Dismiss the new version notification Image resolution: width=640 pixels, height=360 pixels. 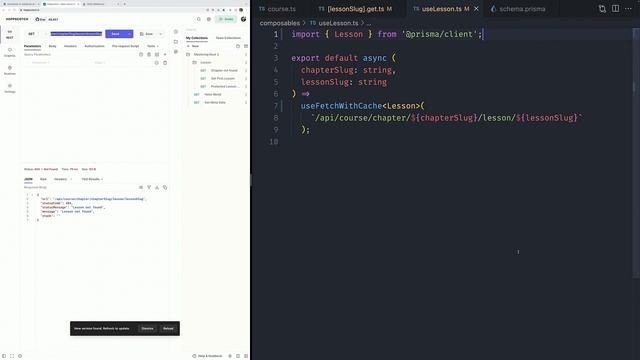pyautogui.click(x=147, y=329)
